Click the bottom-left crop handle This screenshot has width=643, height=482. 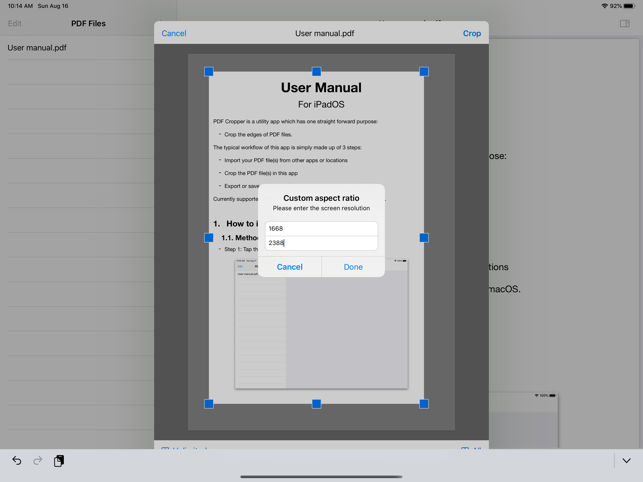click(x=209, y=404)
